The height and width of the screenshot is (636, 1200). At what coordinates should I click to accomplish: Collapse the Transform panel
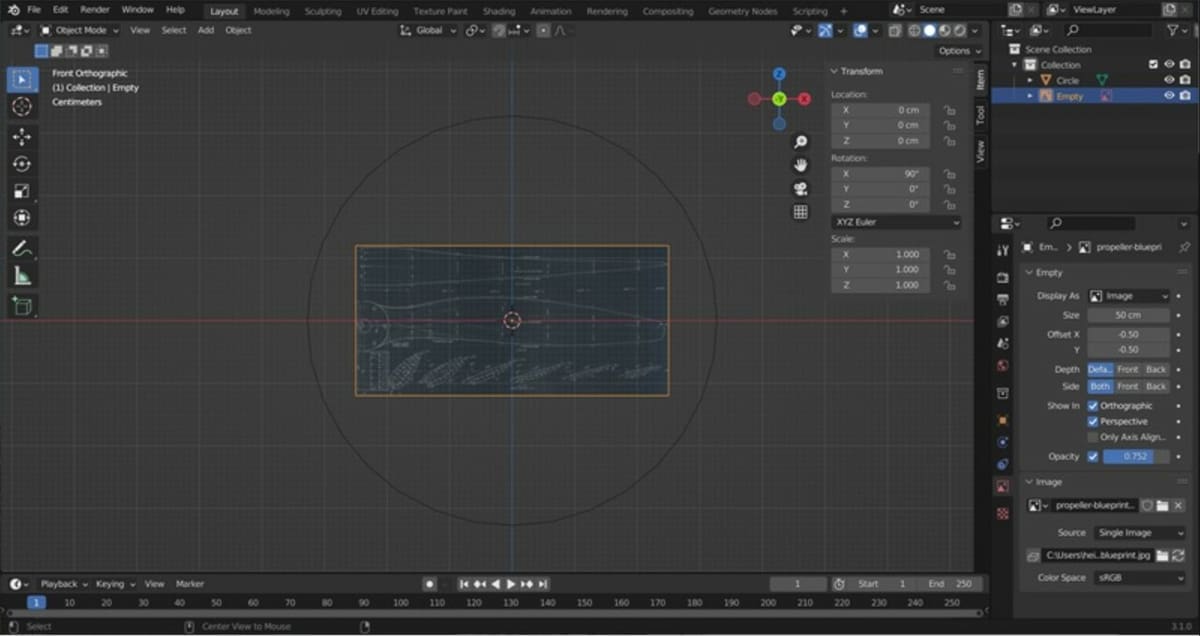862,72
